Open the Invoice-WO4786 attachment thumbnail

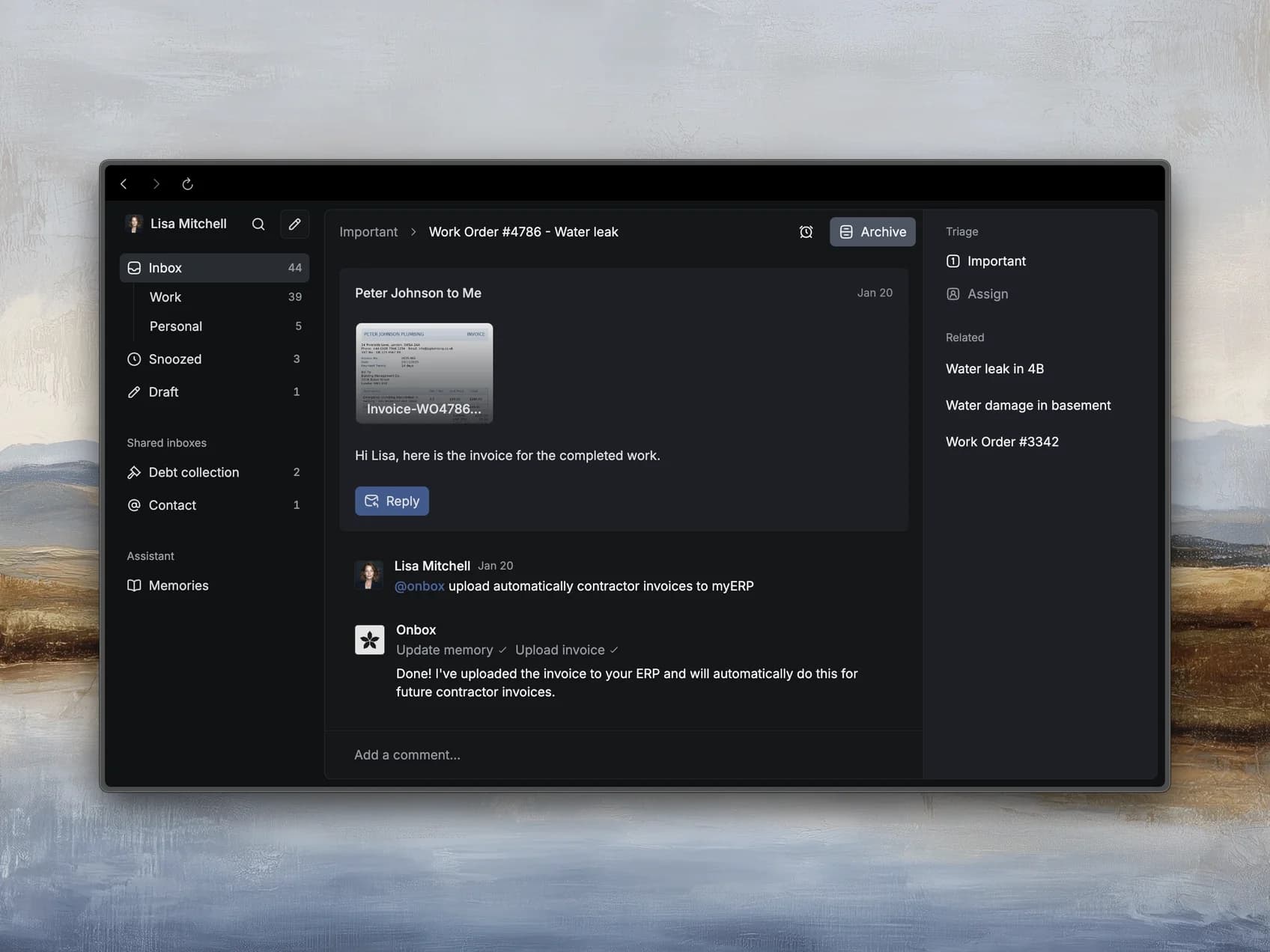click(x=424, y=373)
